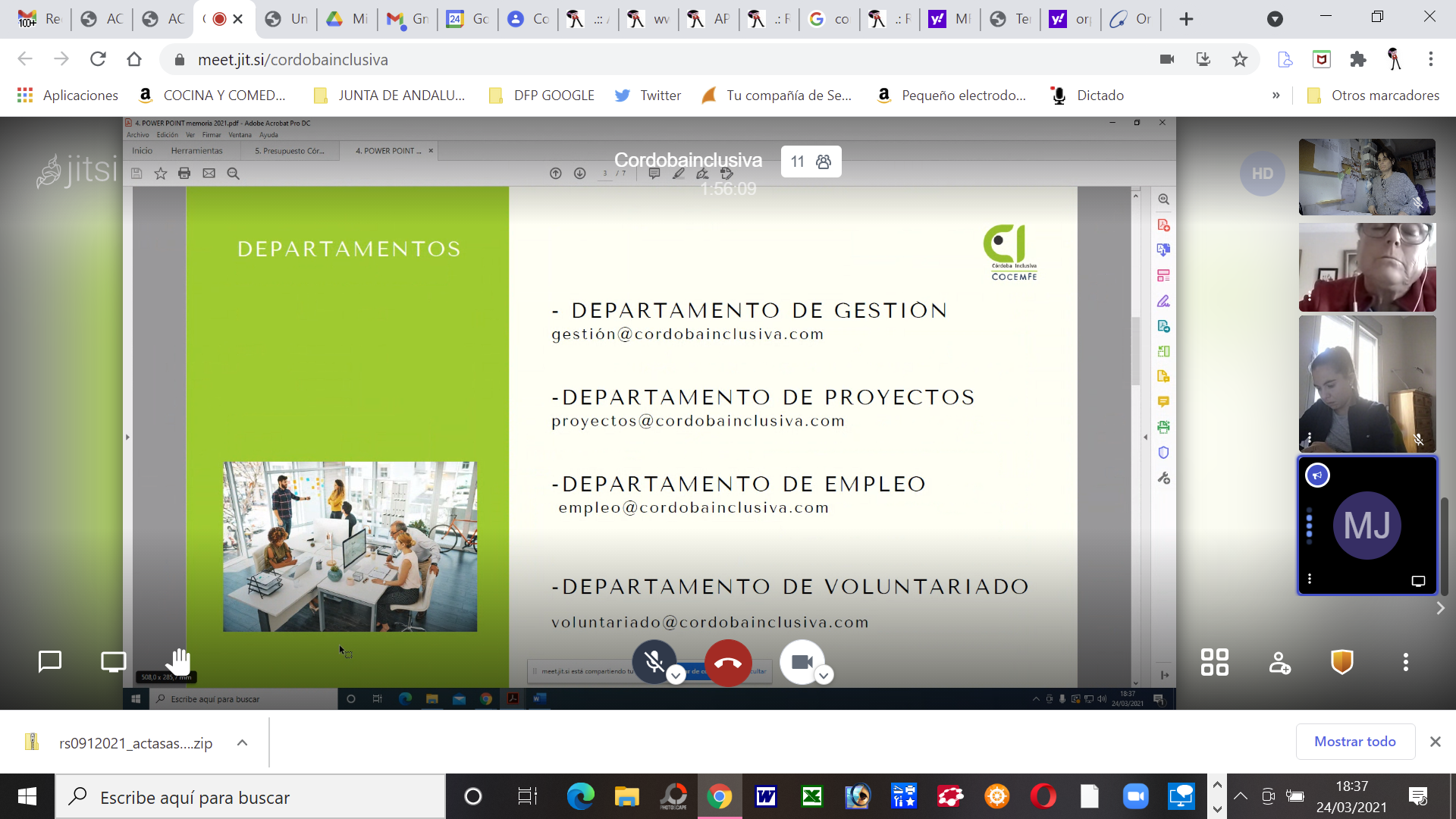Switch to tile view layout
The image size is (1456, 819).
(1214, 662)
